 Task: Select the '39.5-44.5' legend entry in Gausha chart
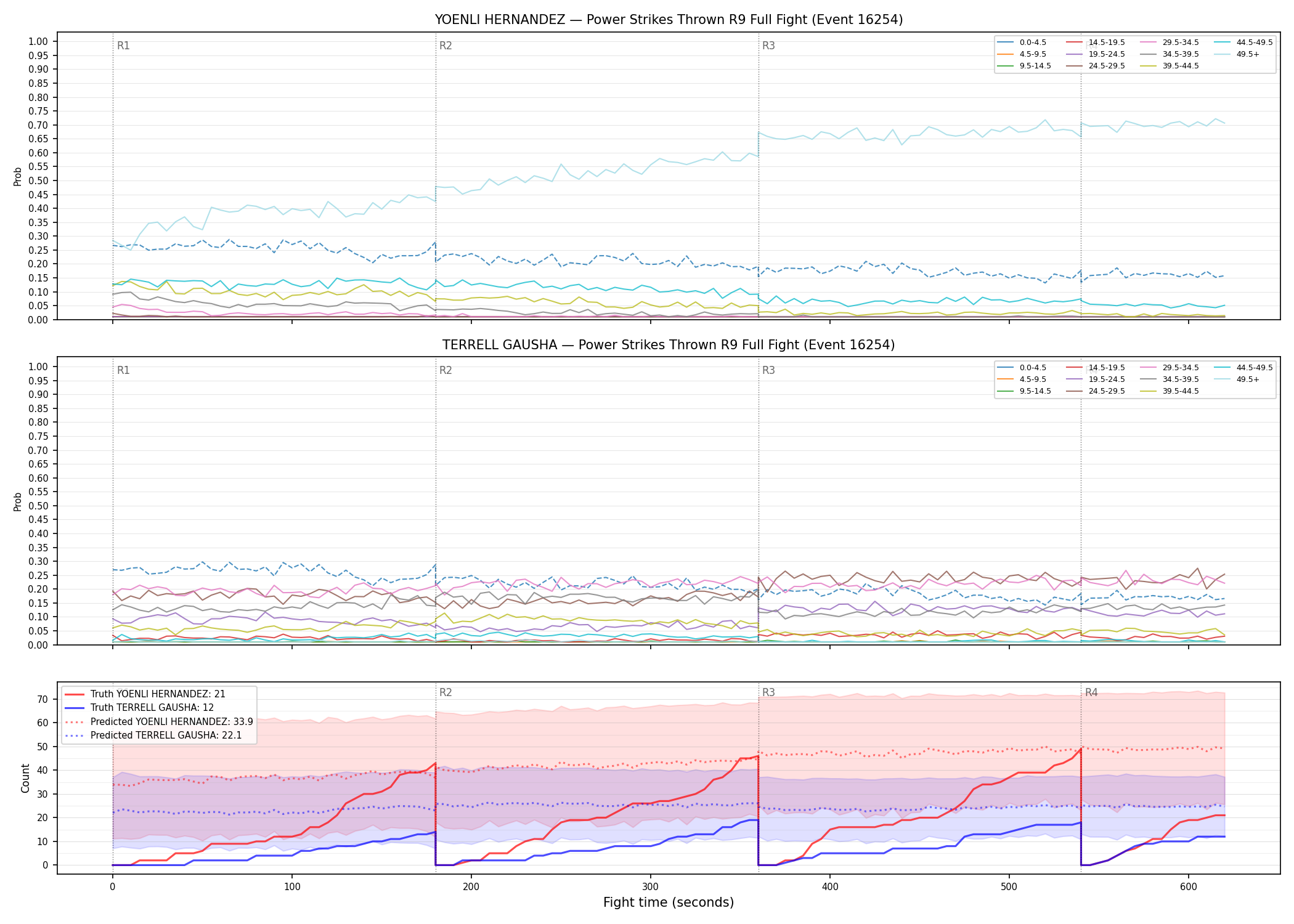point(1170,391)
